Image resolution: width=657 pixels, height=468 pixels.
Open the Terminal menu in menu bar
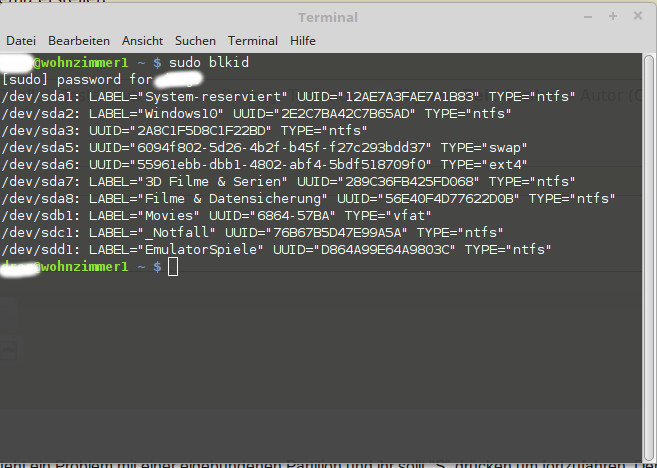pos(252,41)
